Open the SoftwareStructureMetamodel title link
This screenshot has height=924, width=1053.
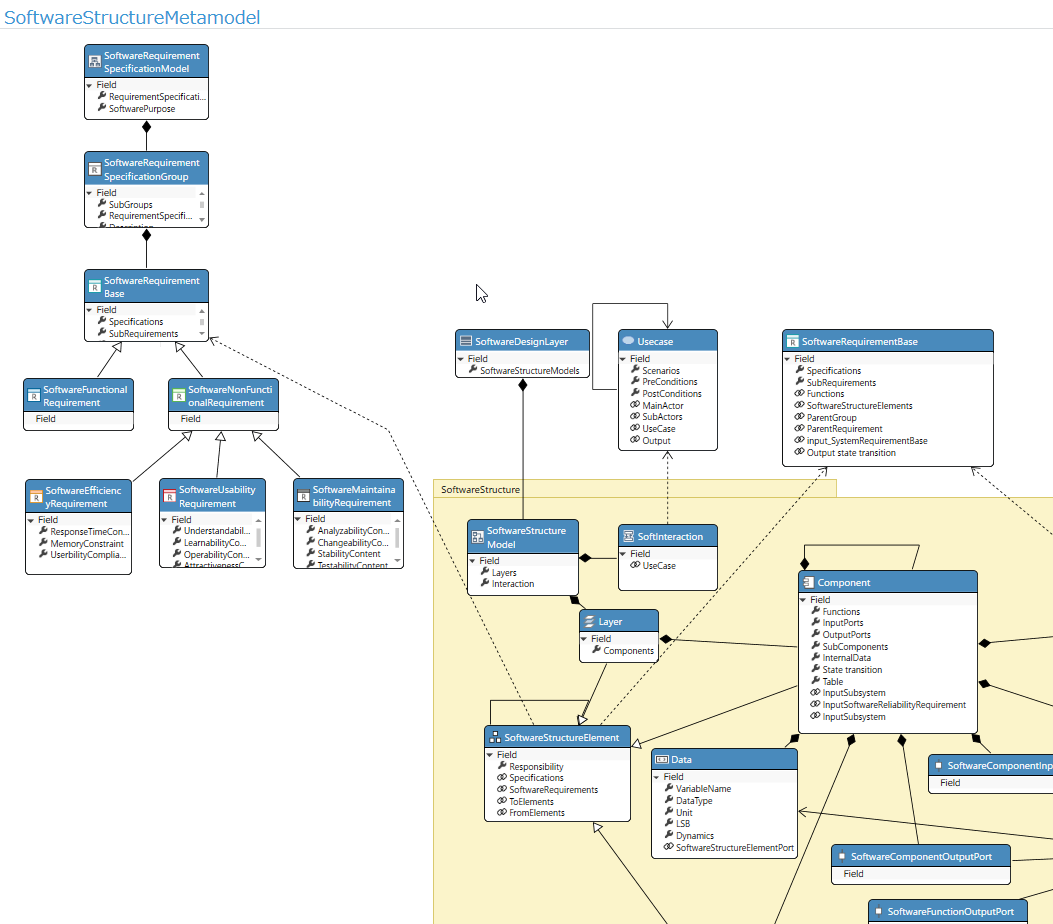132,17
